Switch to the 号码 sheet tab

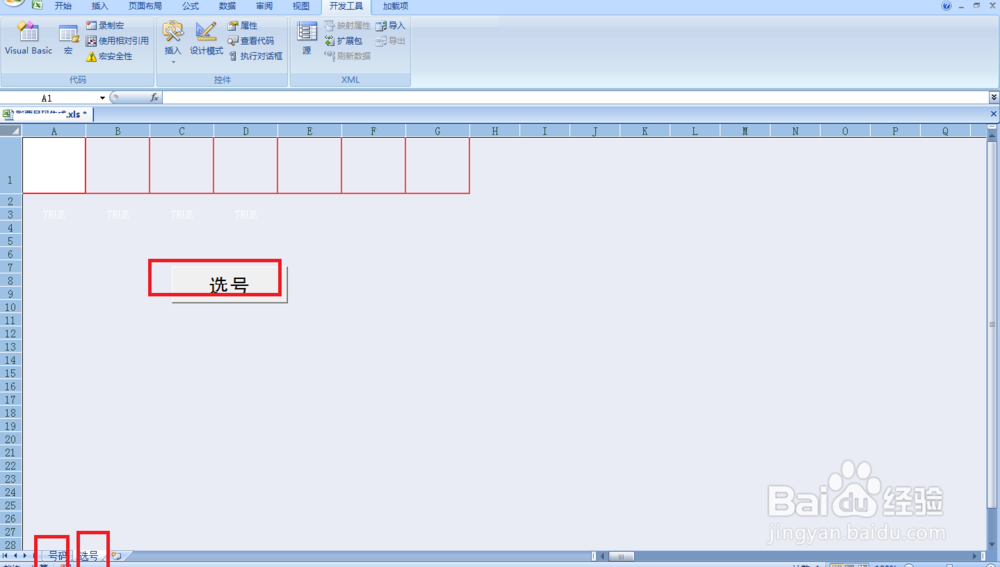(x=57, y=556)
